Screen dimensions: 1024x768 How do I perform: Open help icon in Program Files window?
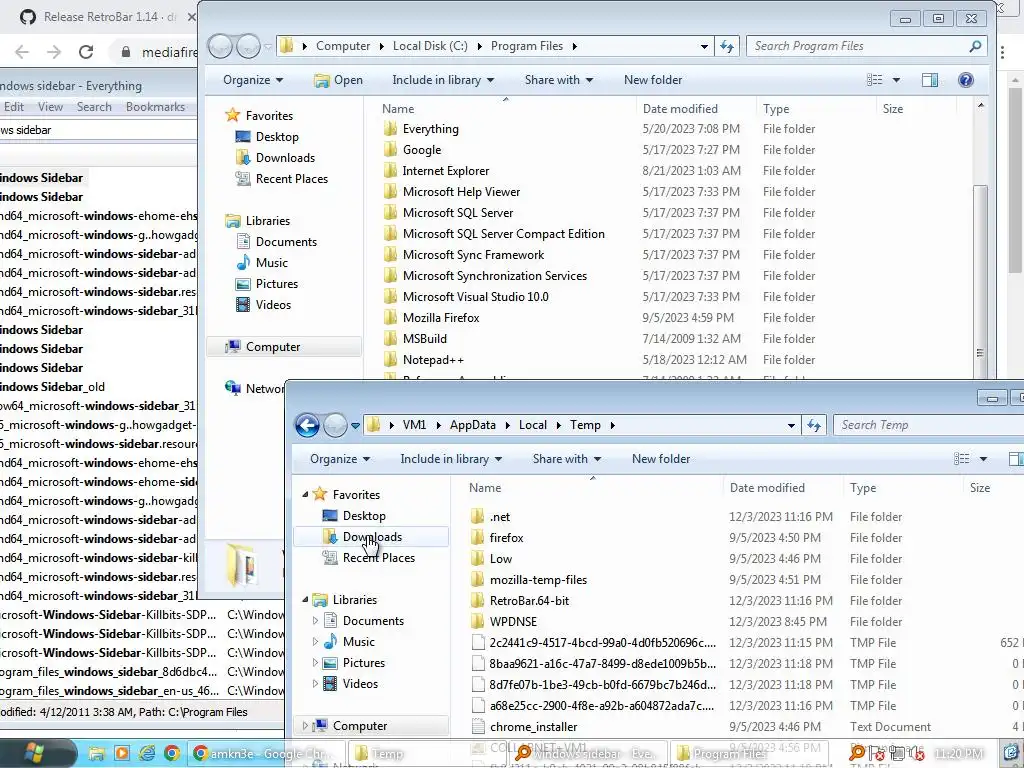click(x=965, y=80)
